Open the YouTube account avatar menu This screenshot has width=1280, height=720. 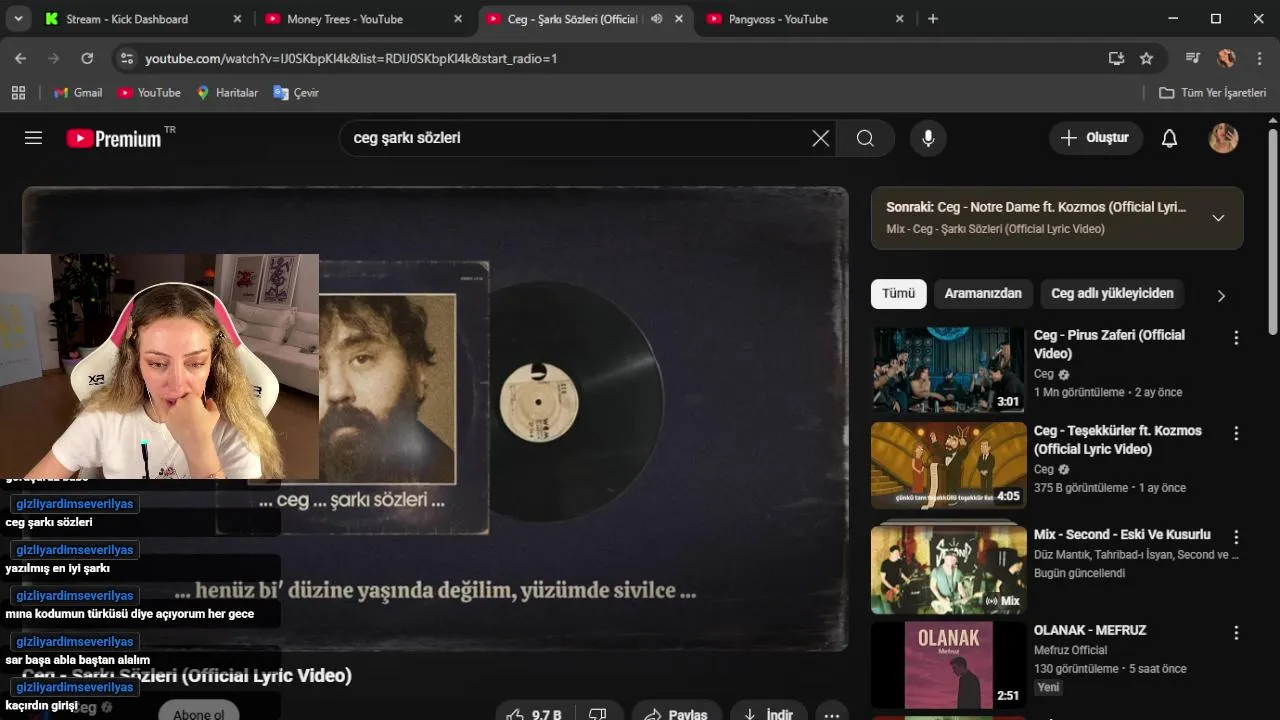tap(1224, 138)
